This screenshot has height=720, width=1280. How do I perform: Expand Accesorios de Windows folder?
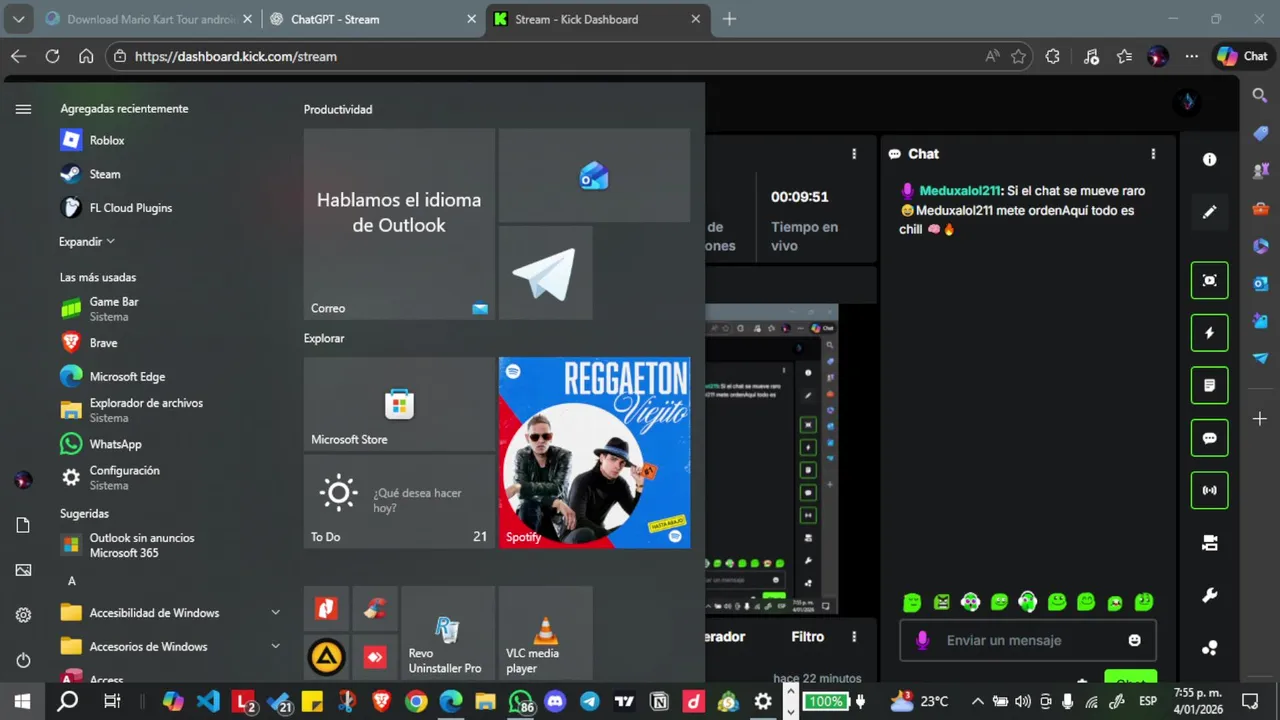[170, 647]
